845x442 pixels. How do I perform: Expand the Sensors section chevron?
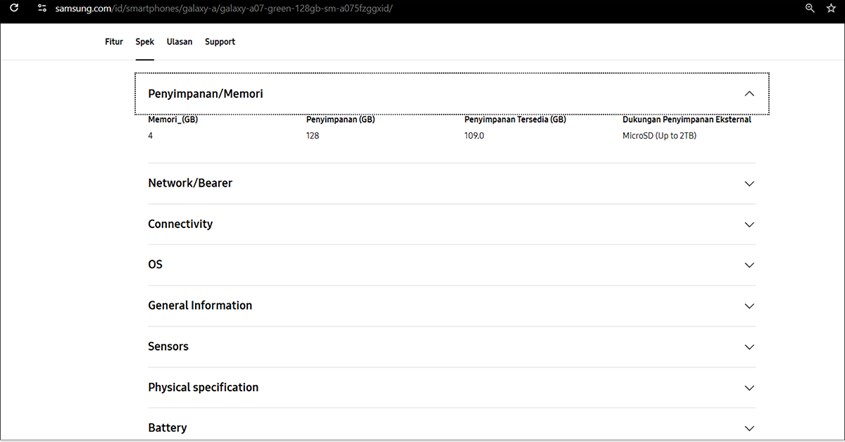click(749, 347)
